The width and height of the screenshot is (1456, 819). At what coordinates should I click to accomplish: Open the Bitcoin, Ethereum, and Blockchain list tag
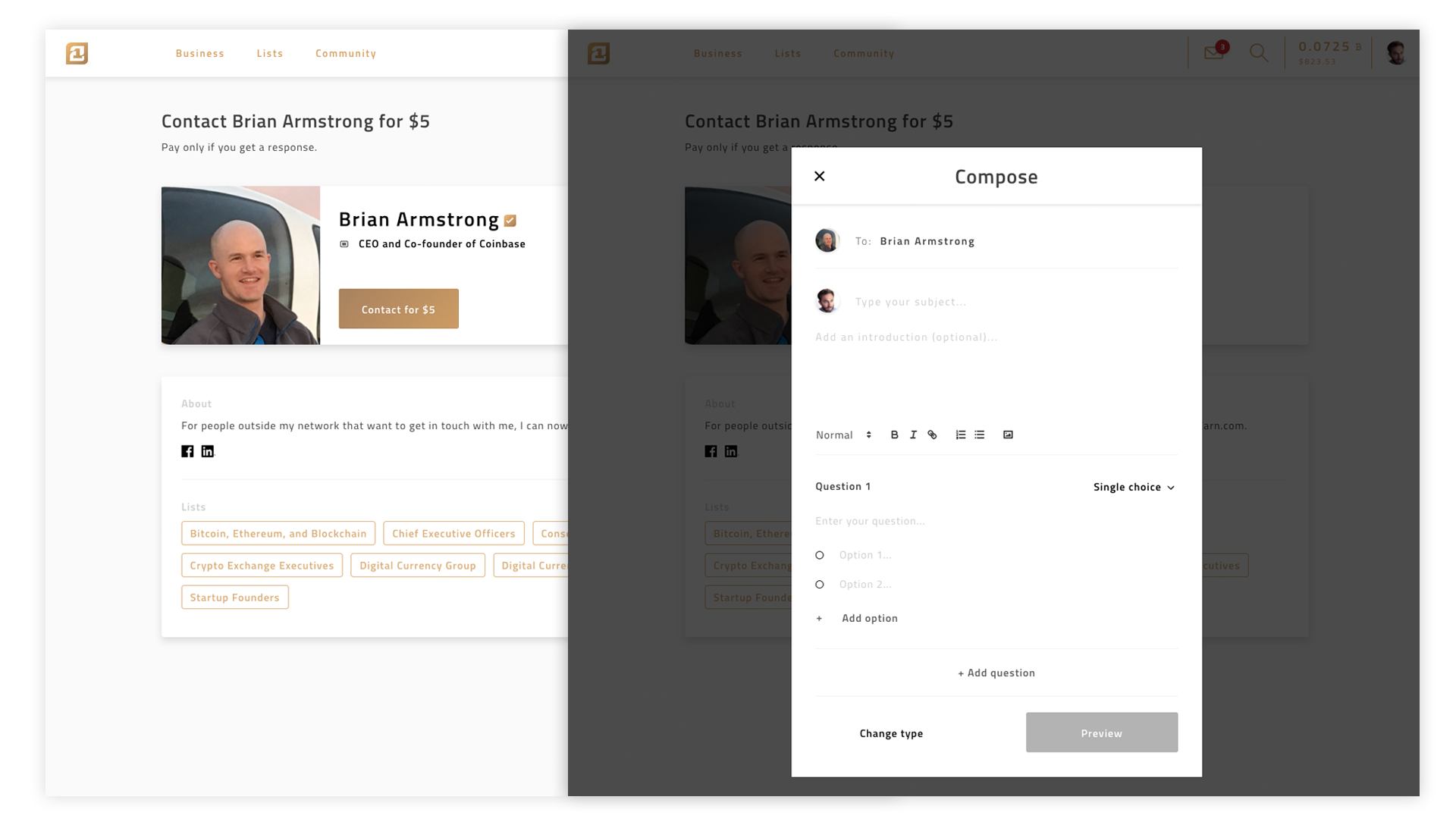click(278, 533)
